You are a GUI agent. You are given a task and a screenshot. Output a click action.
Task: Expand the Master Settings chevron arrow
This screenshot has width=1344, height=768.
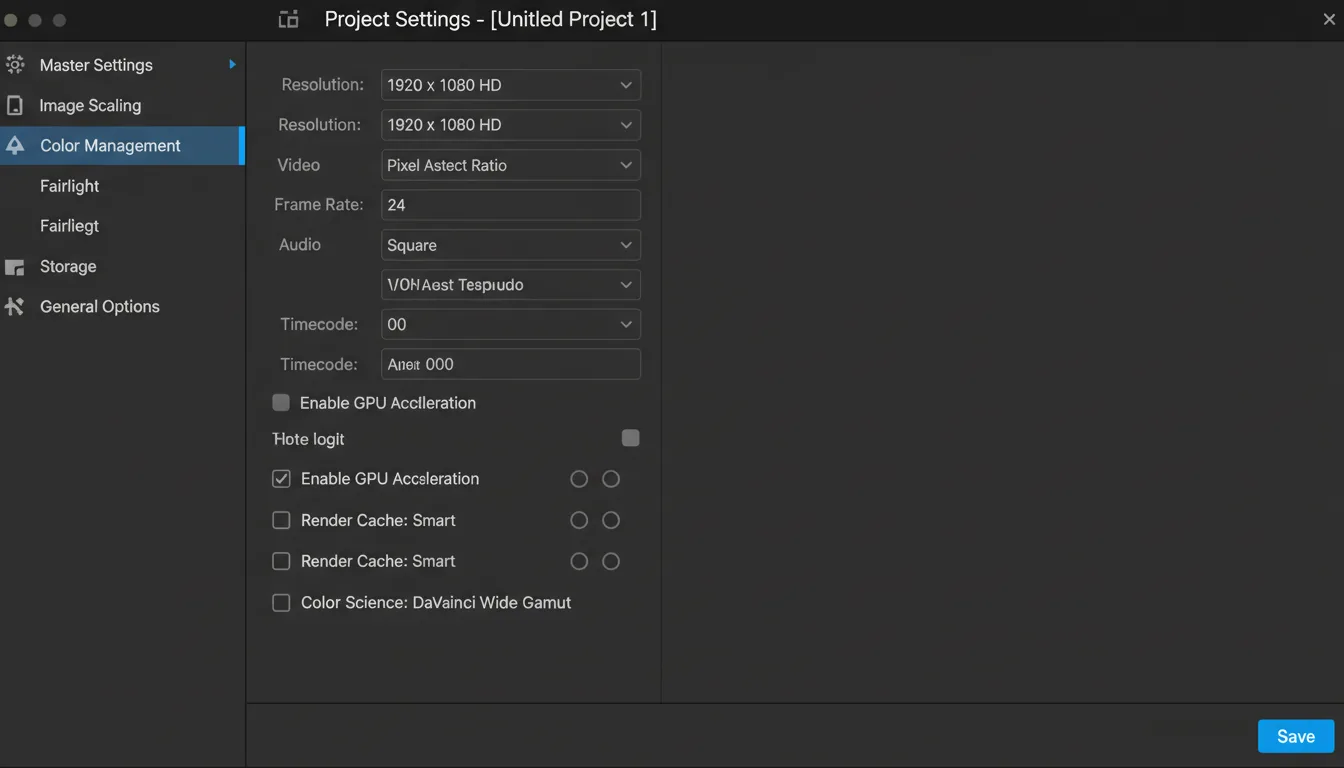(x=232, y=64)
